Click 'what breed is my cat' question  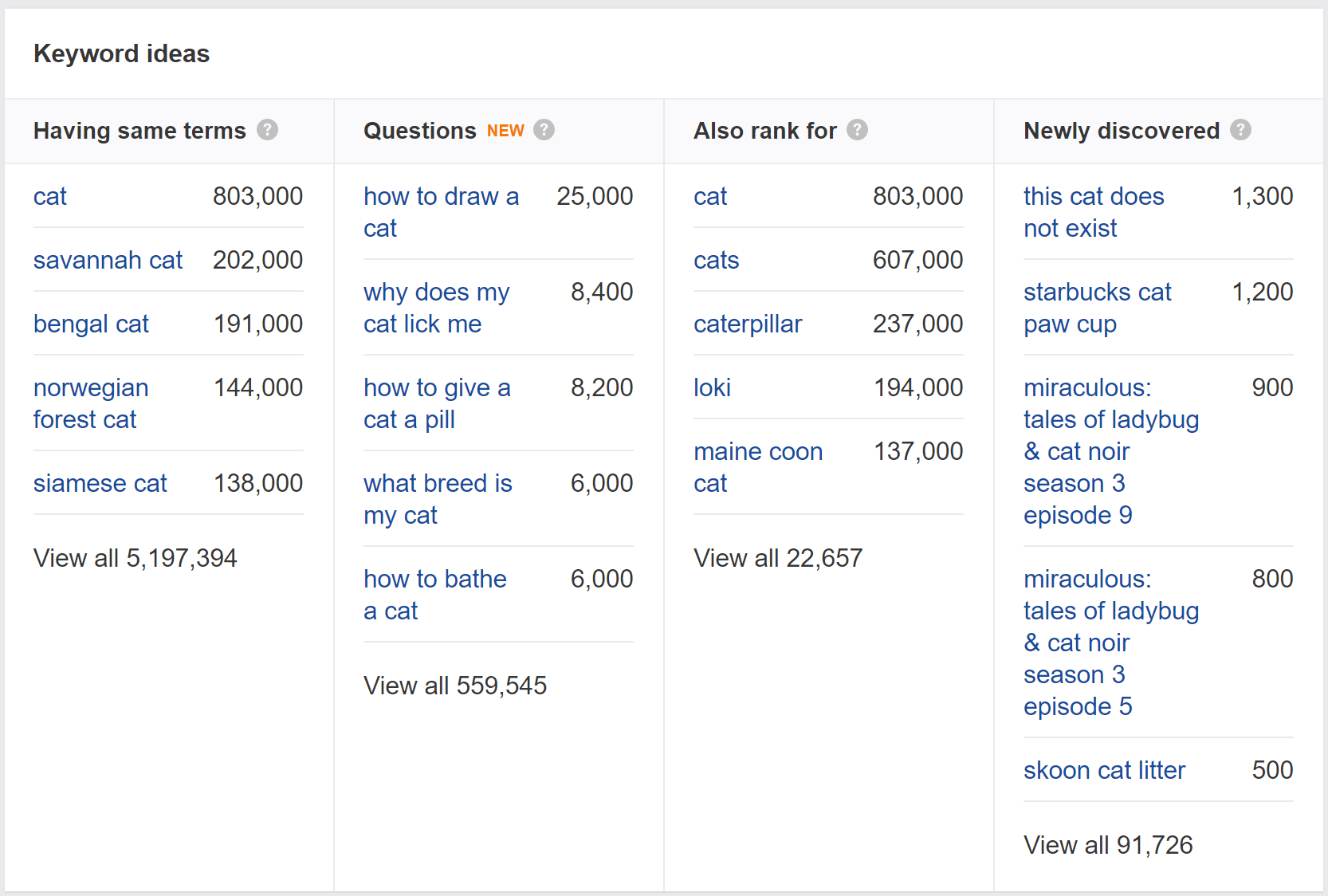click(437, 499)
